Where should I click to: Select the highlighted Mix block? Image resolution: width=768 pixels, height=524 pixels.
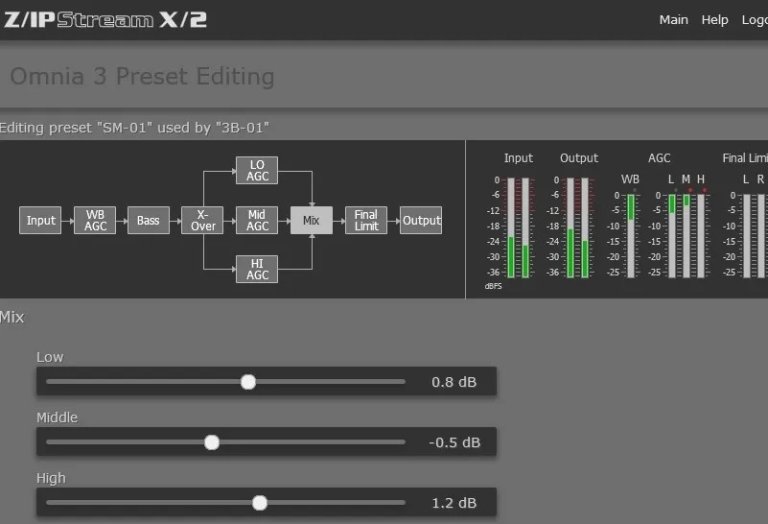[x=312, y=220]
